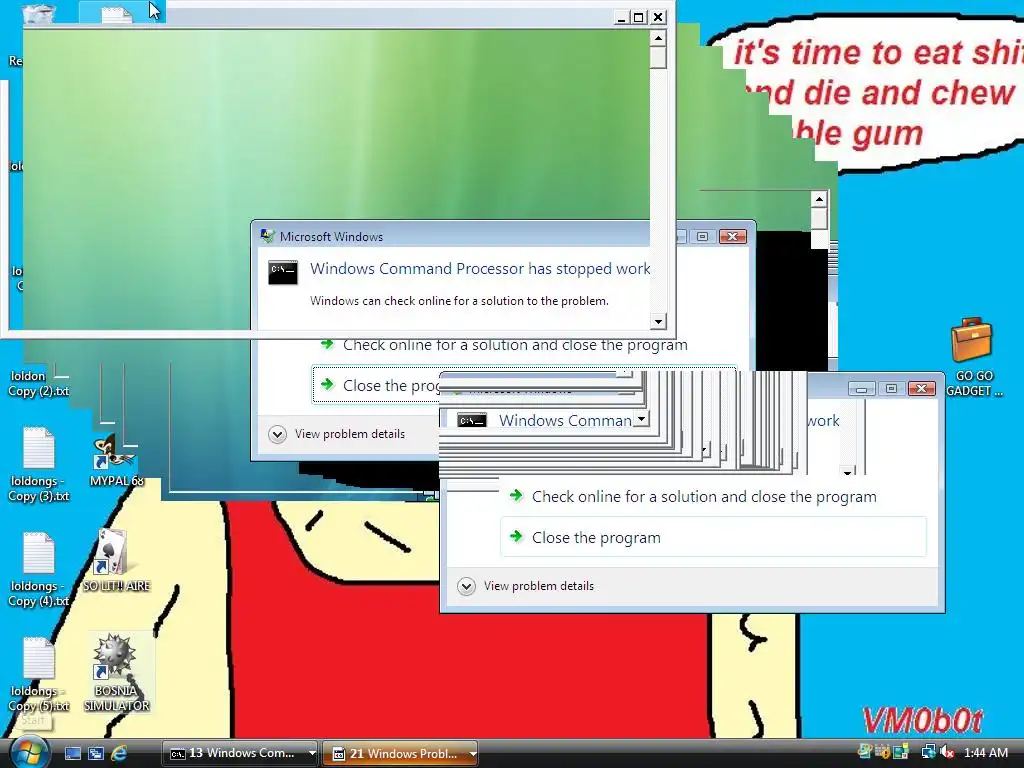Click Close the program in front dialog

click(713, 537)
